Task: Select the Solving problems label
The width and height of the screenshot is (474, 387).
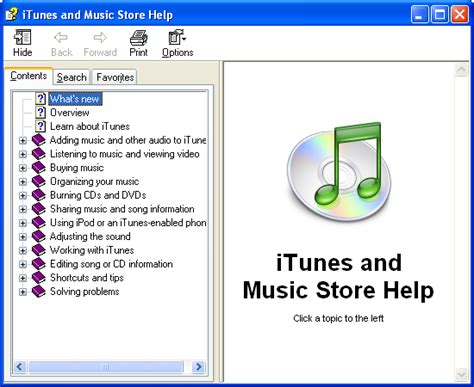Action: pyautogui.click(x=84, y=292)
